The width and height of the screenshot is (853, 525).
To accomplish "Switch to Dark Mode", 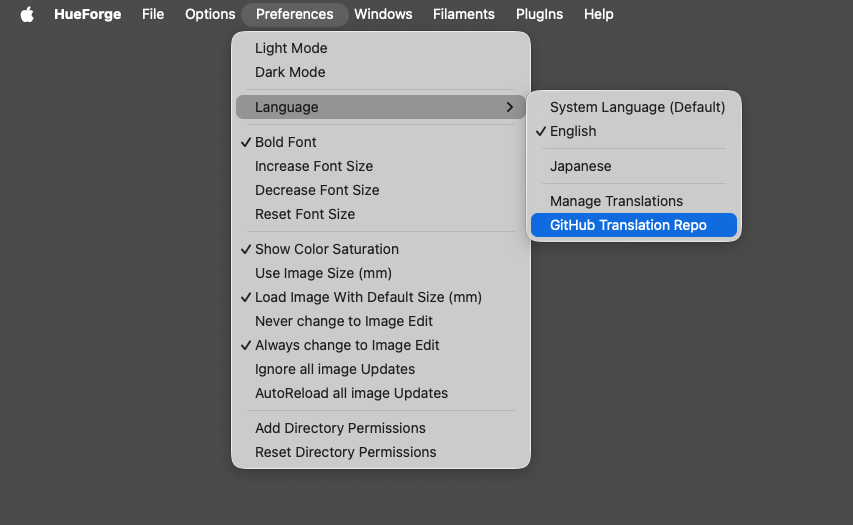I will point(381,72).
